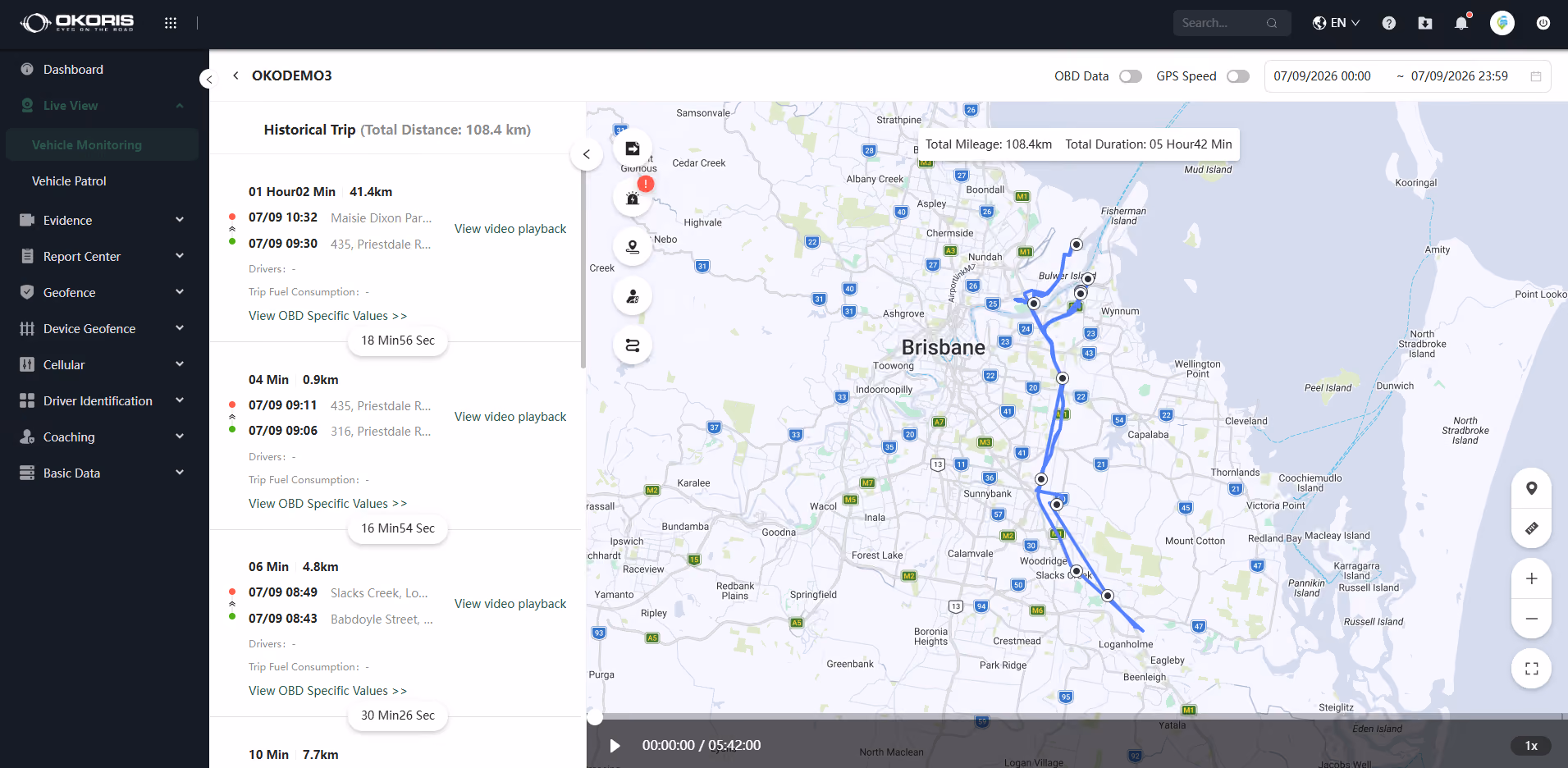Toggle the OBD Data switch
This screenshot has width=1568, height=768.
1131,76
